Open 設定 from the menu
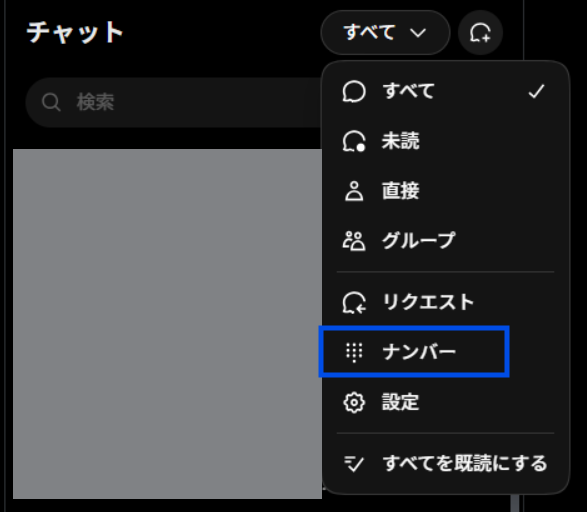 [x=445, y=402]
